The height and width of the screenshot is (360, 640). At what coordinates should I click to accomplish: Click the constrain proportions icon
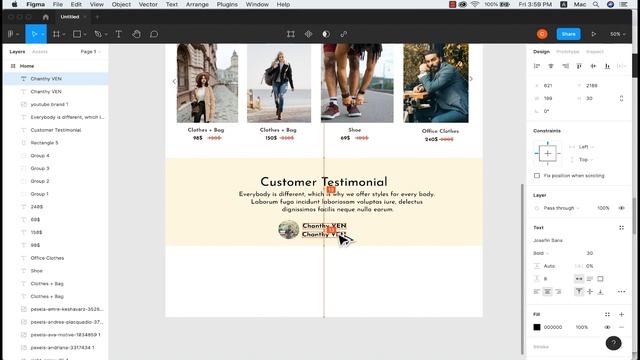point(621,98)
